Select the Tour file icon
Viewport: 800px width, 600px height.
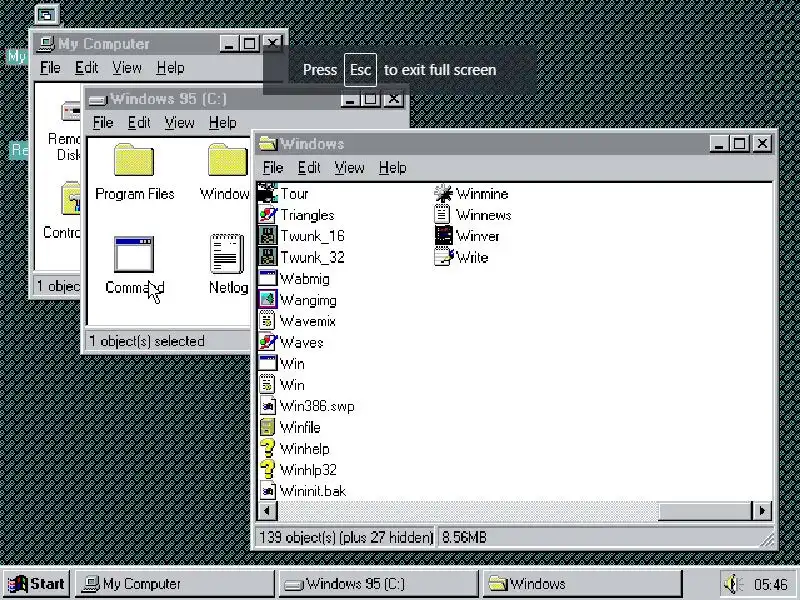(x=267, y=193)
